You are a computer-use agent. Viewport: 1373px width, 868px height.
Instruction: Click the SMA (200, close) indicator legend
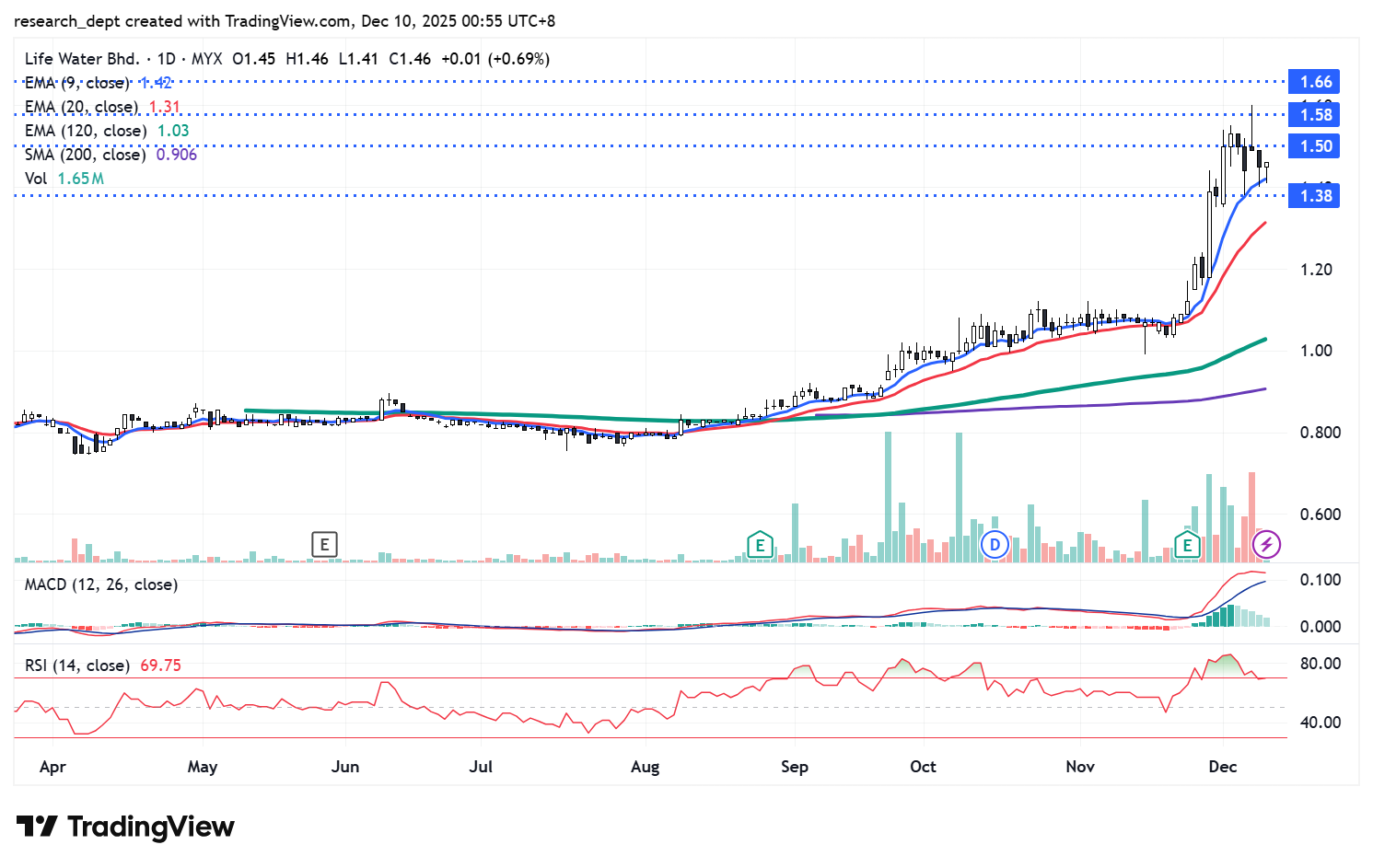[85, 155]
